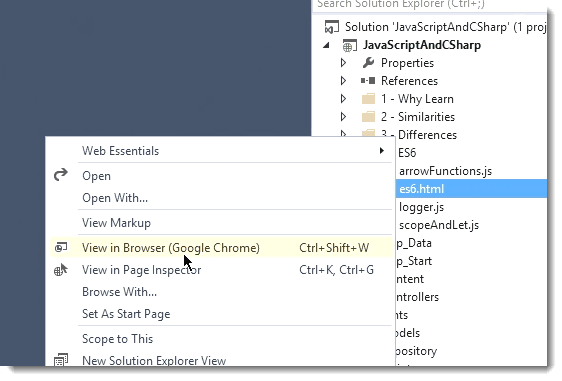Select the 2 - Similarities folder
562x381 pixels.
point(418,117)
